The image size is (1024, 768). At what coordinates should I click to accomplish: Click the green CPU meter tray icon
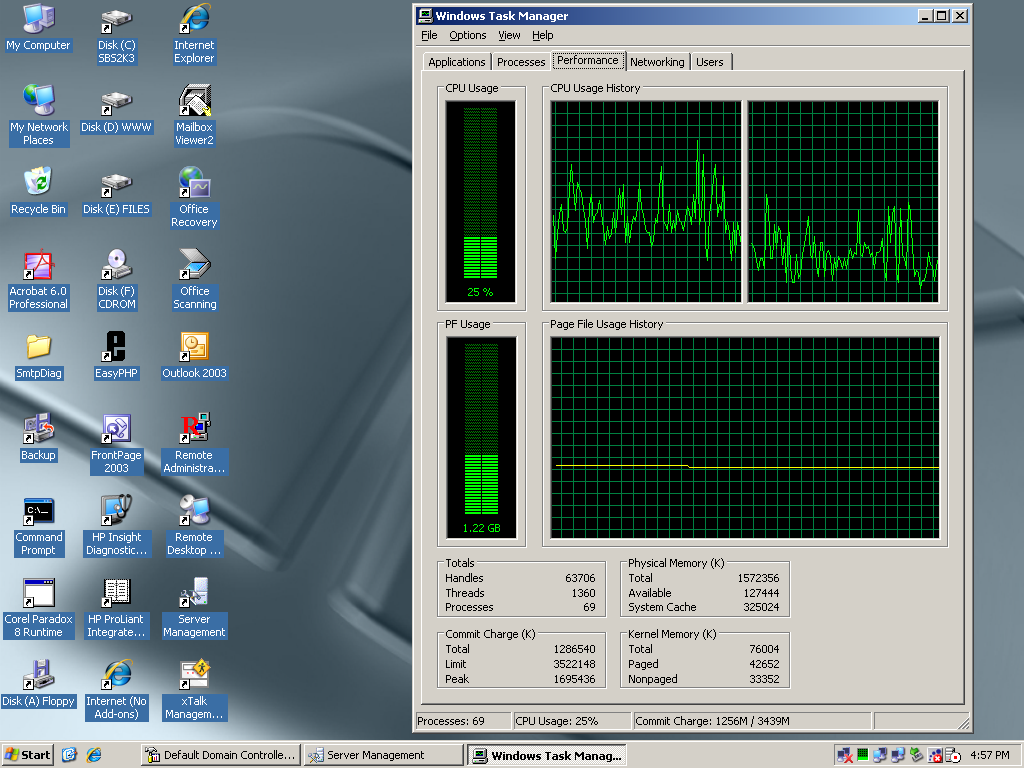pyautogui.click(x=863, y=756)
